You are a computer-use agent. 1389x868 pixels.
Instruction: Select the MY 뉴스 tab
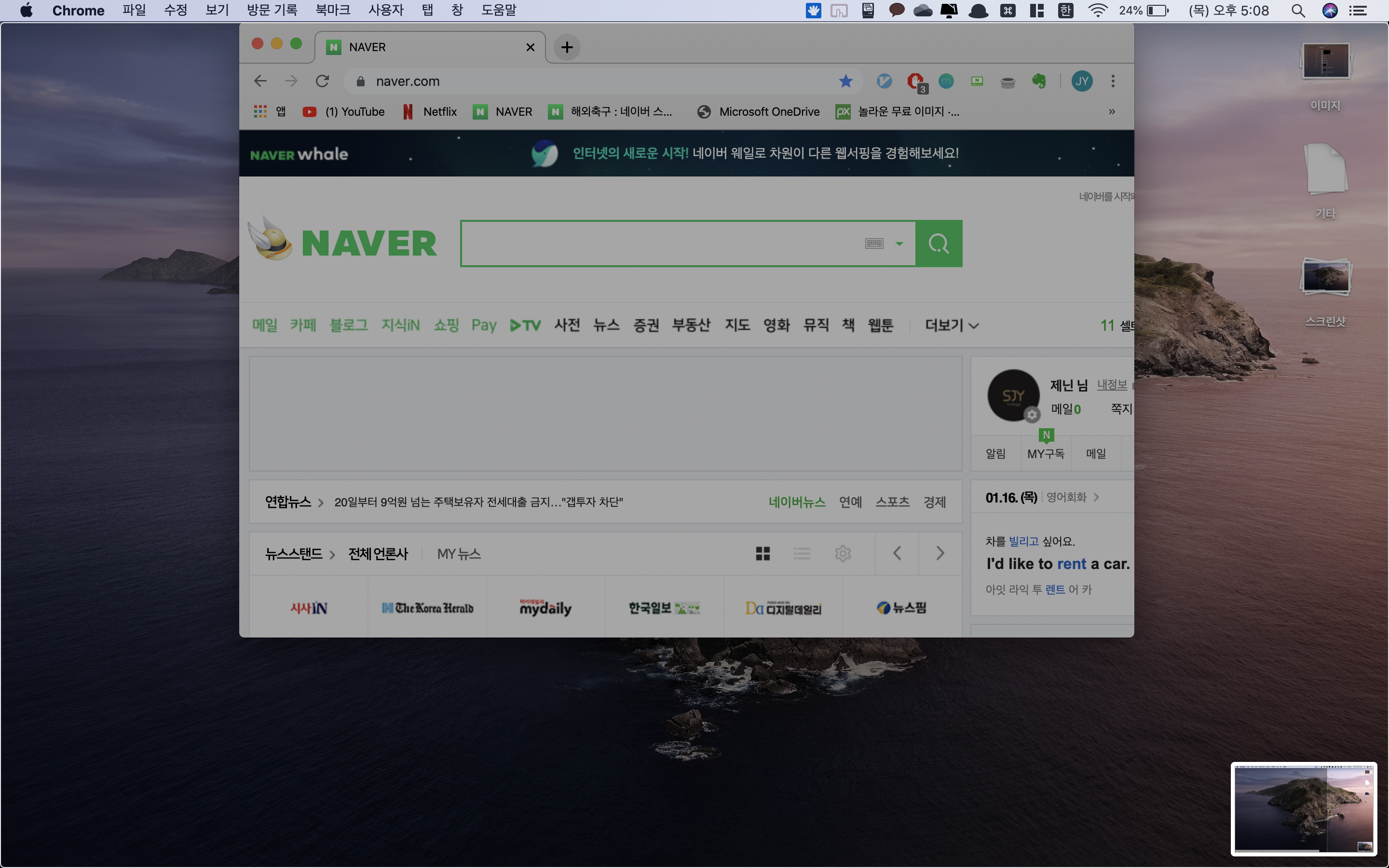(459, 554)
